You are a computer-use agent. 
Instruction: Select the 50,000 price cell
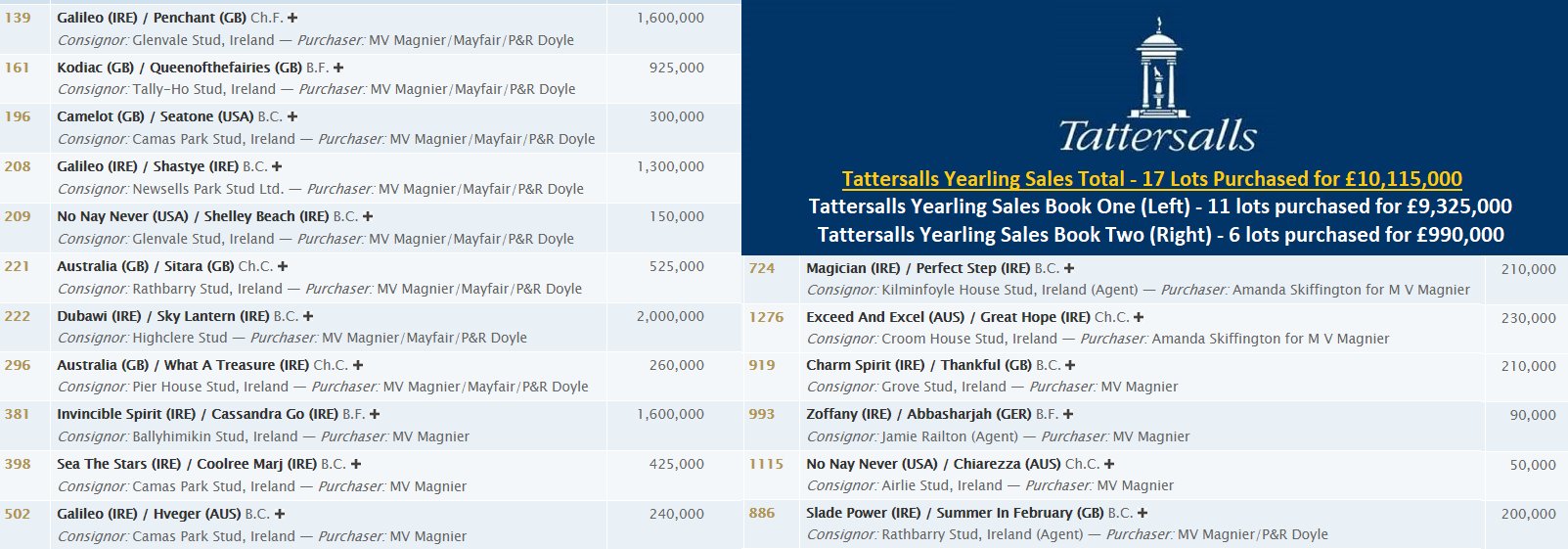(x=1533, y=466)
